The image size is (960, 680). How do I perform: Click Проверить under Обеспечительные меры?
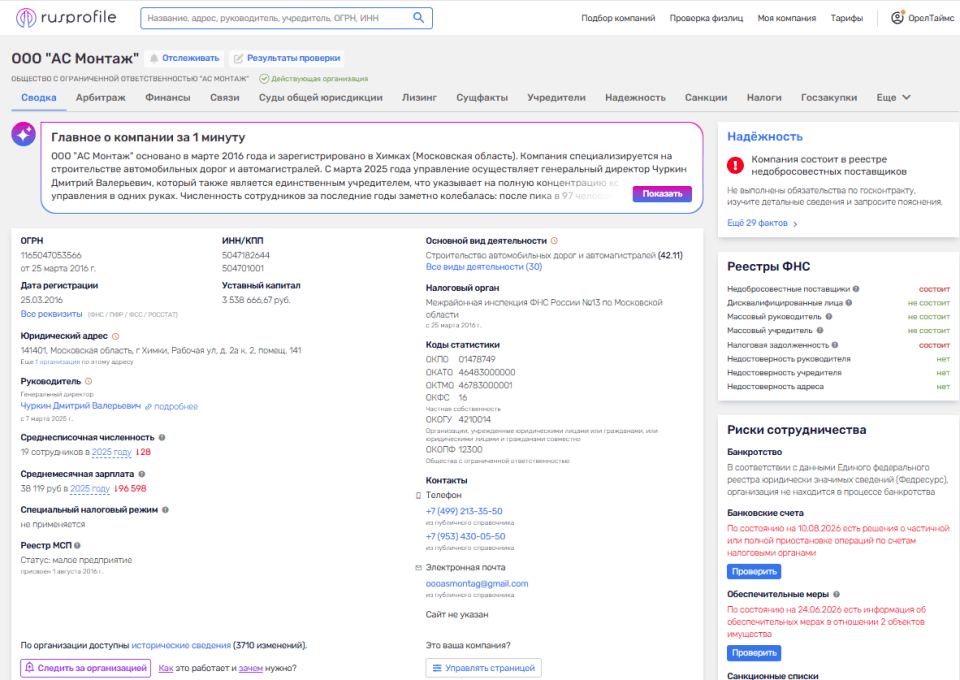pos(754,653)
